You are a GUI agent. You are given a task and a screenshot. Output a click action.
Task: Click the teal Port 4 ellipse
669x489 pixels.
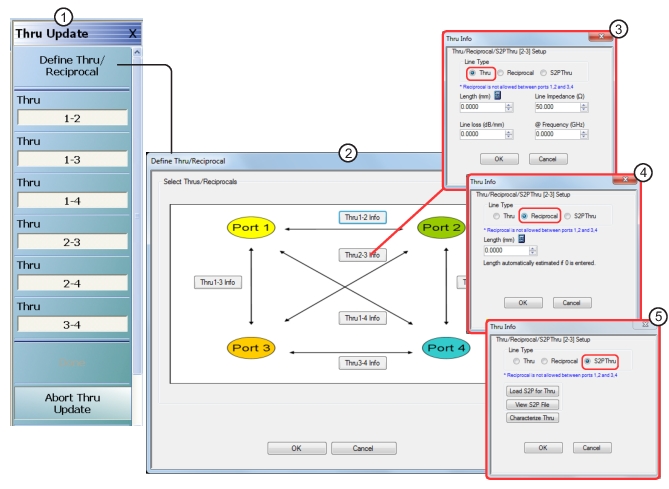pos(446,348)
